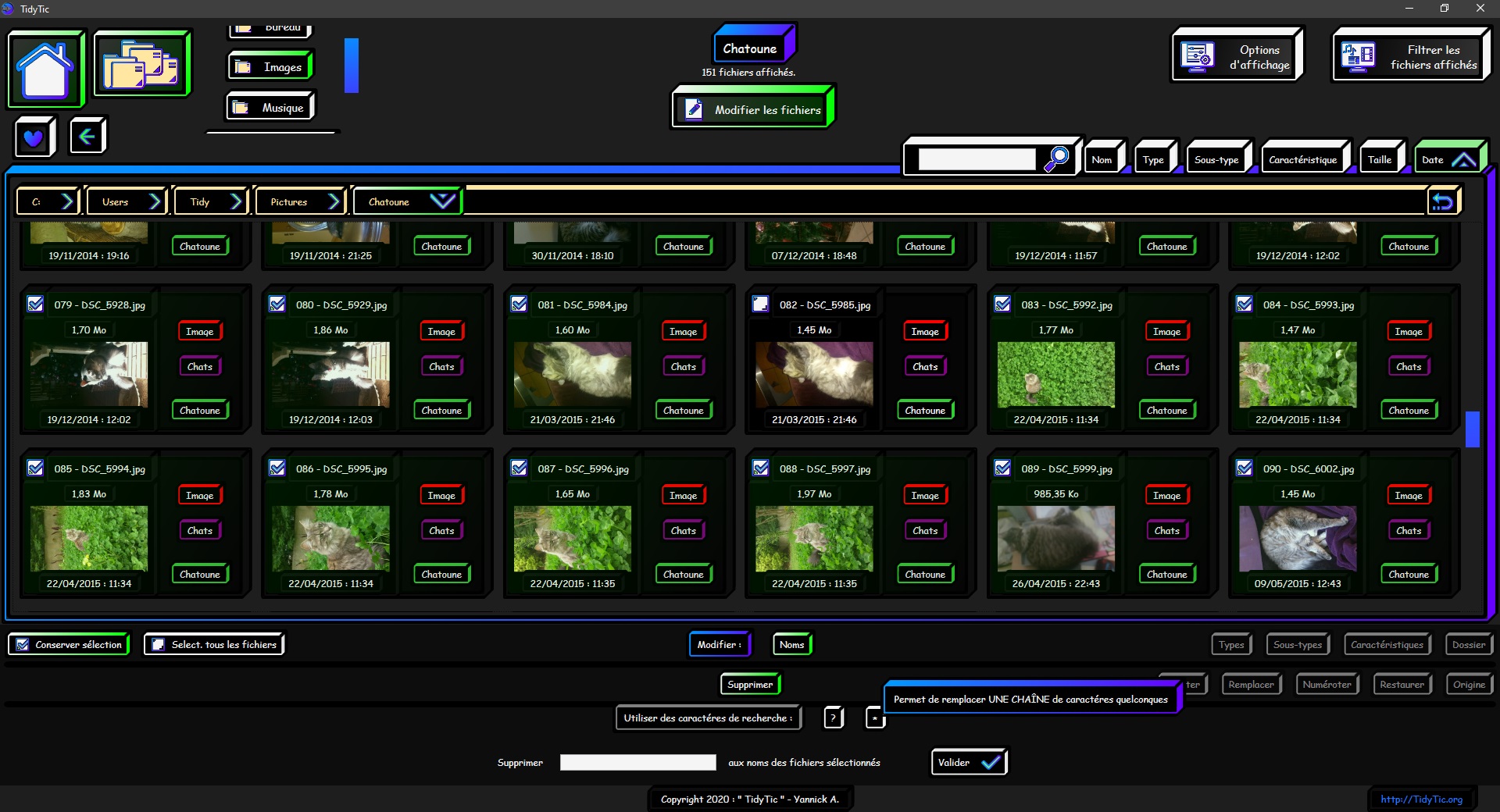Open the http://TidyTic.org link

(1421, 799)
